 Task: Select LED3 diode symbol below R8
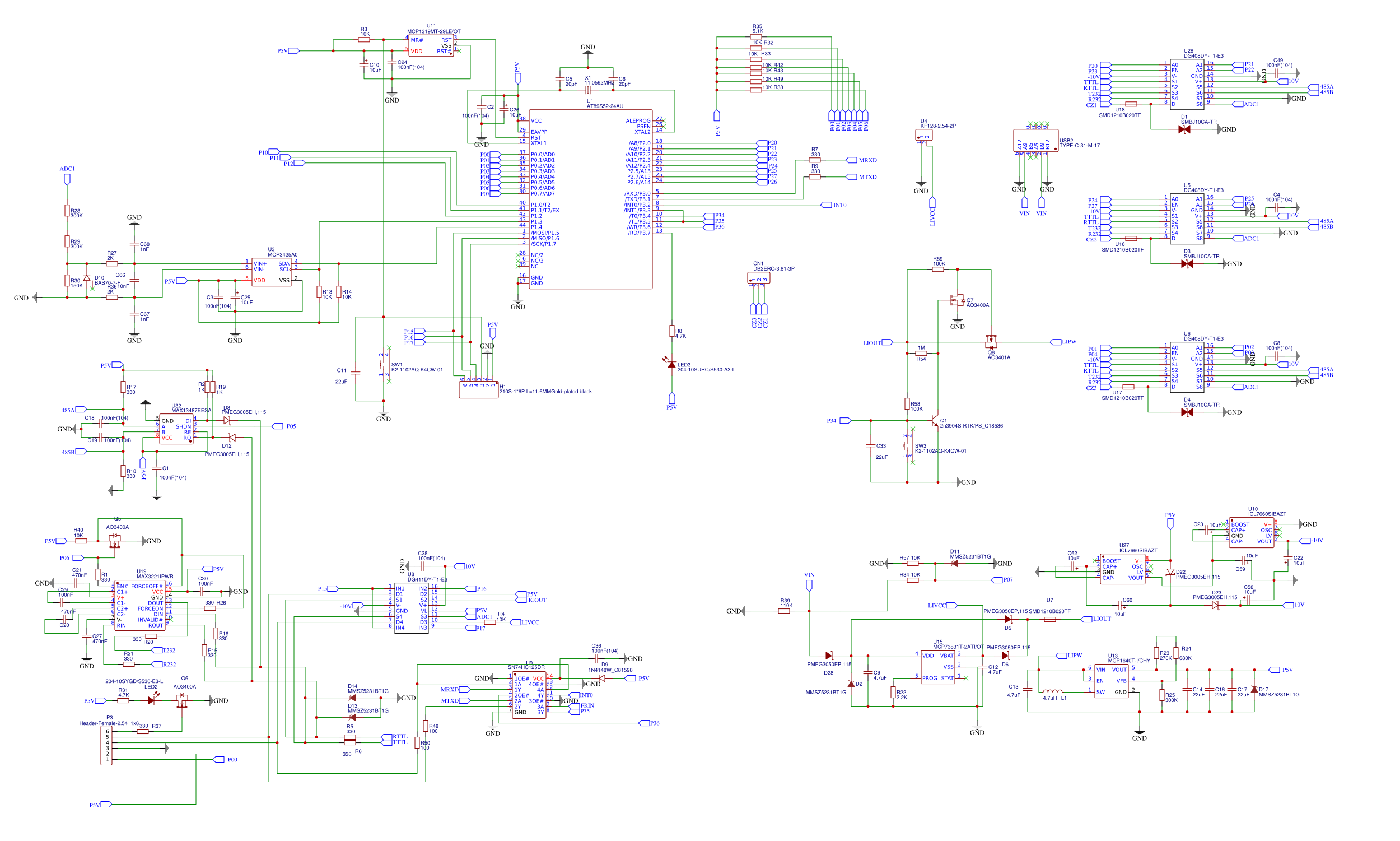click(x=671, y=365)
